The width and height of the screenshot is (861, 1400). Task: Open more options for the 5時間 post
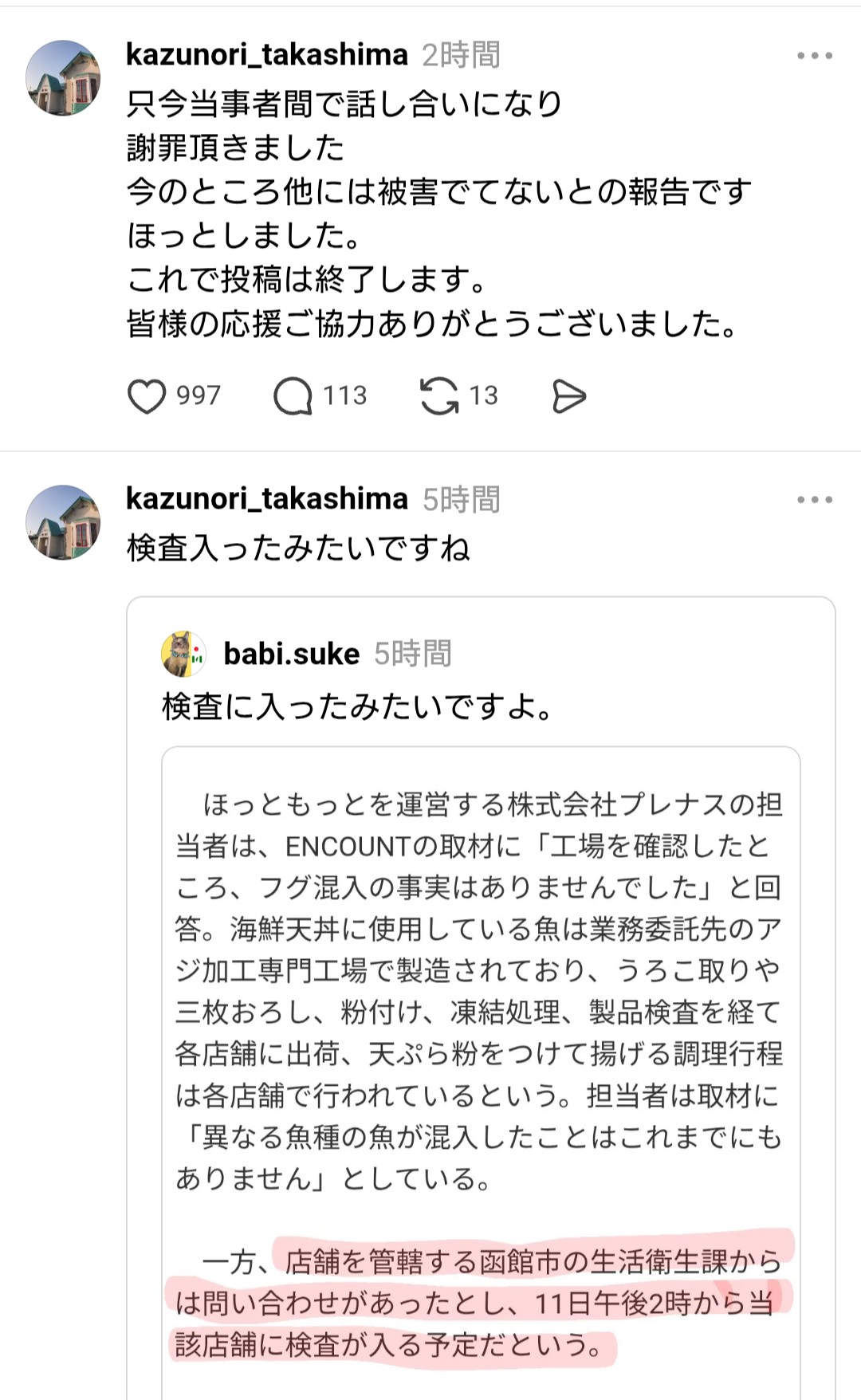(814, 500)
